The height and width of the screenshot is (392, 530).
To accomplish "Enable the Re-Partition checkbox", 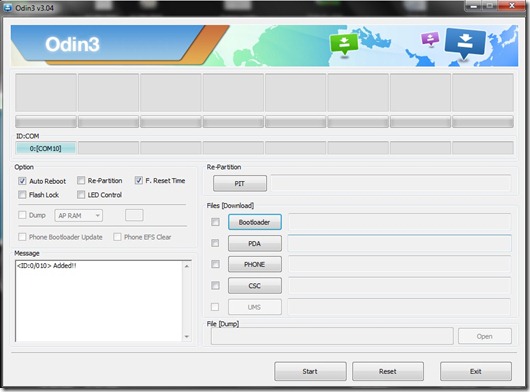I will click(81, 180).
